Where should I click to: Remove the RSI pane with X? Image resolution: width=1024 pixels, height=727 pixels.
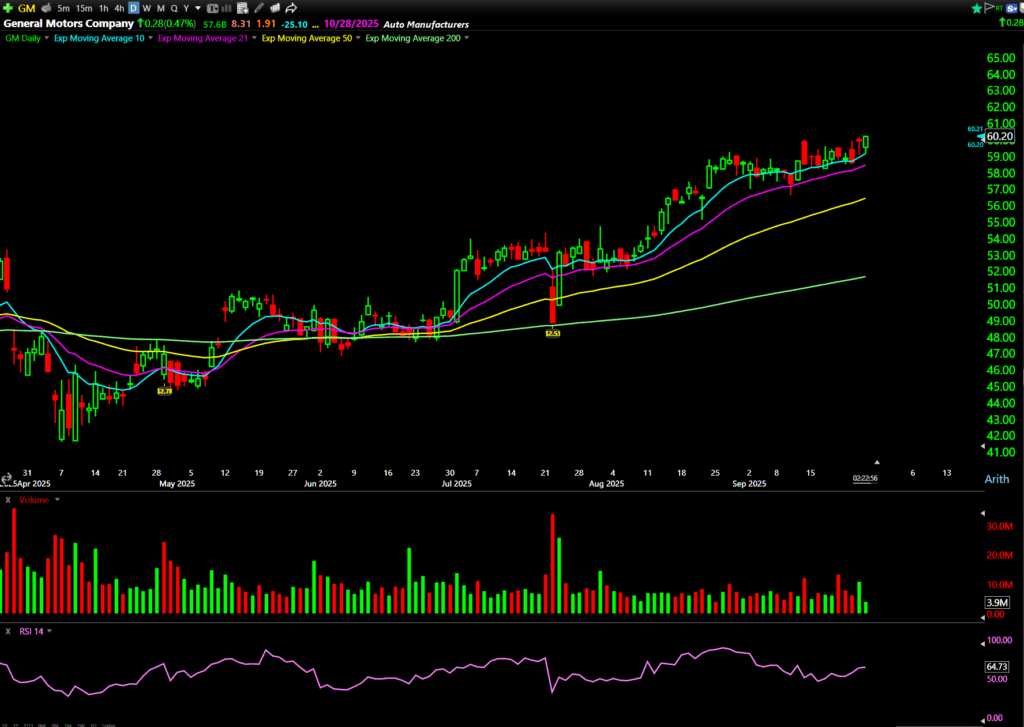[8, 631]
